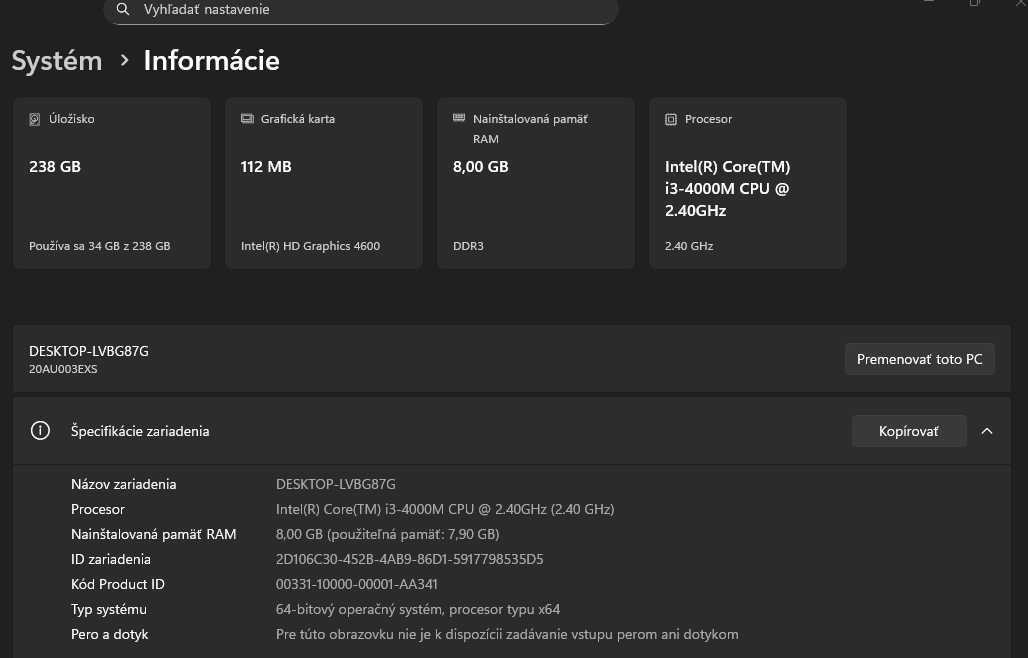Click the processor value Intel(R) Core(TM) i3-4000M in the specs list
This screenshot has height=658, width=1028.
(445, 509)
